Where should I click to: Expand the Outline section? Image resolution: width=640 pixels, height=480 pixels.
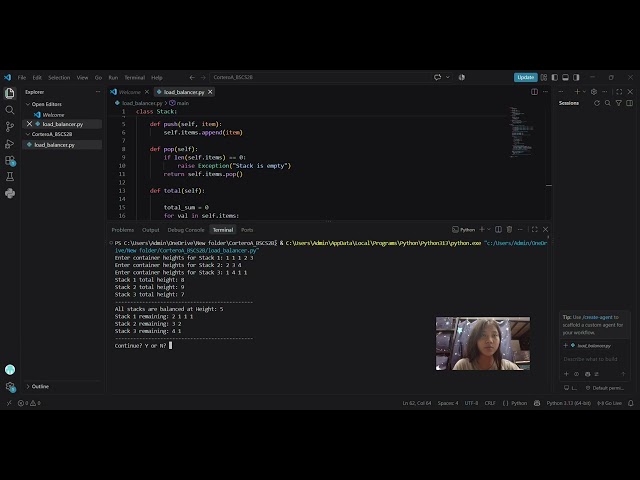click(38, 387)
